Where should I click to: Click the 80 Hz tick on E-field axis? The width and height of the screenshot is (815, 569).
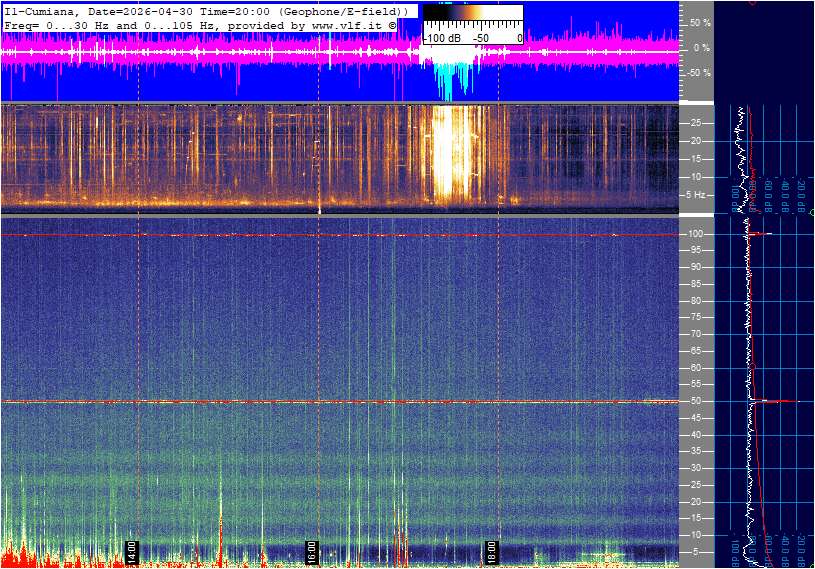695,301
